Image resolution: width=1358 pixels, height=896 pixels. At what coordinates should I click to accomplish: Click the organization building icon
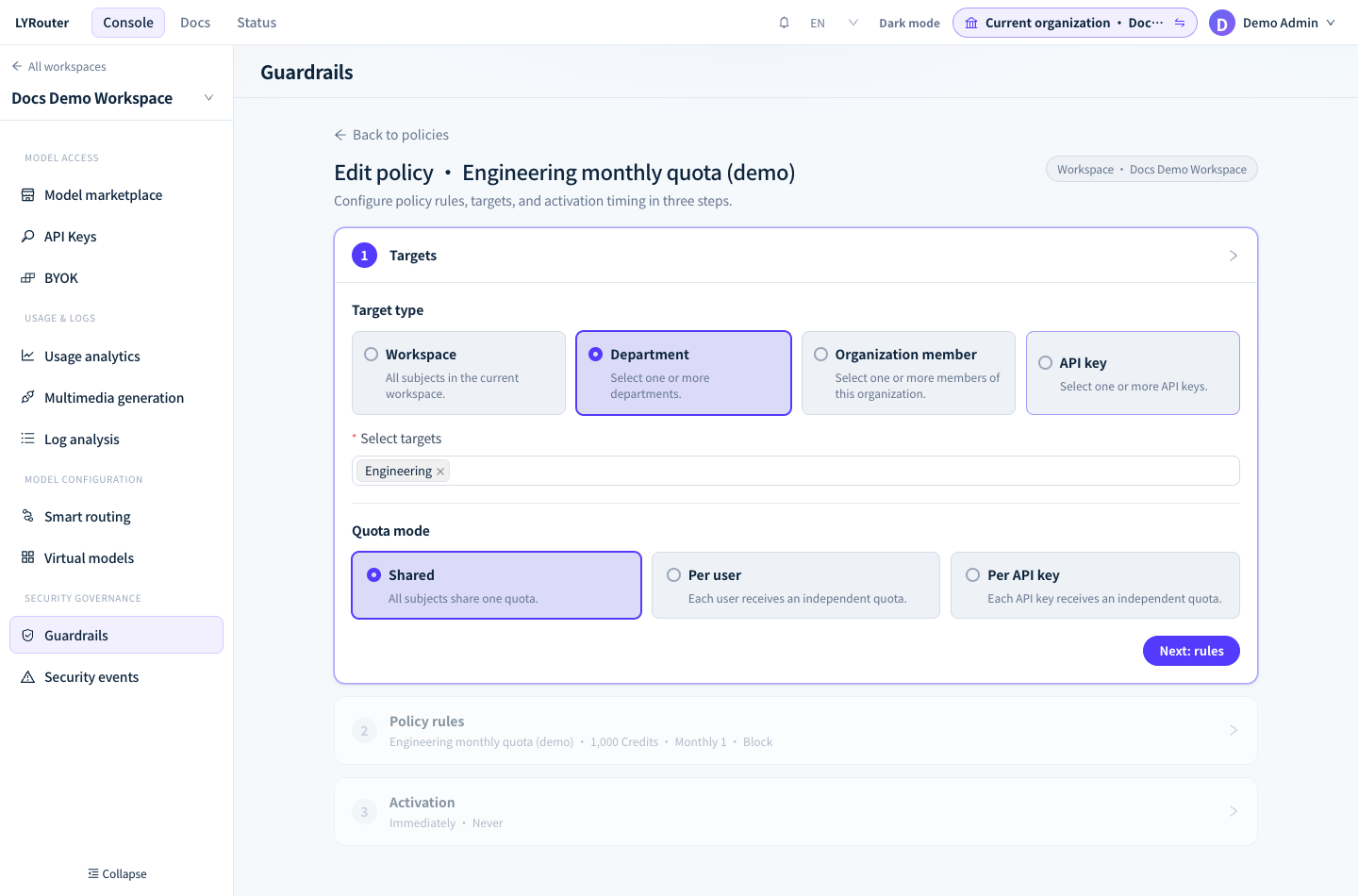tap(971, 23)
